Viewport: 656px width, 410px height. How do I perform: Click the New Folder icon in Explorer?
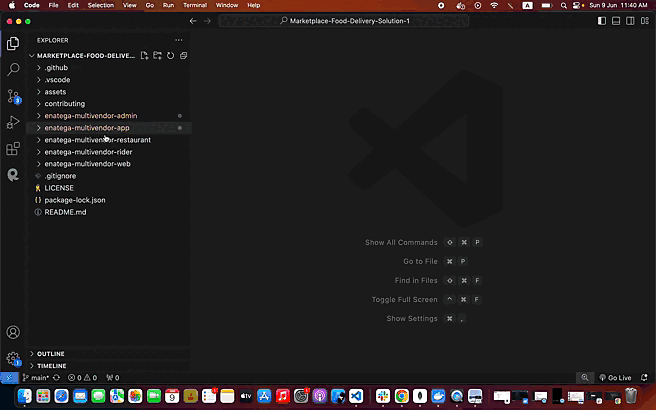click(x=158, y=56)
